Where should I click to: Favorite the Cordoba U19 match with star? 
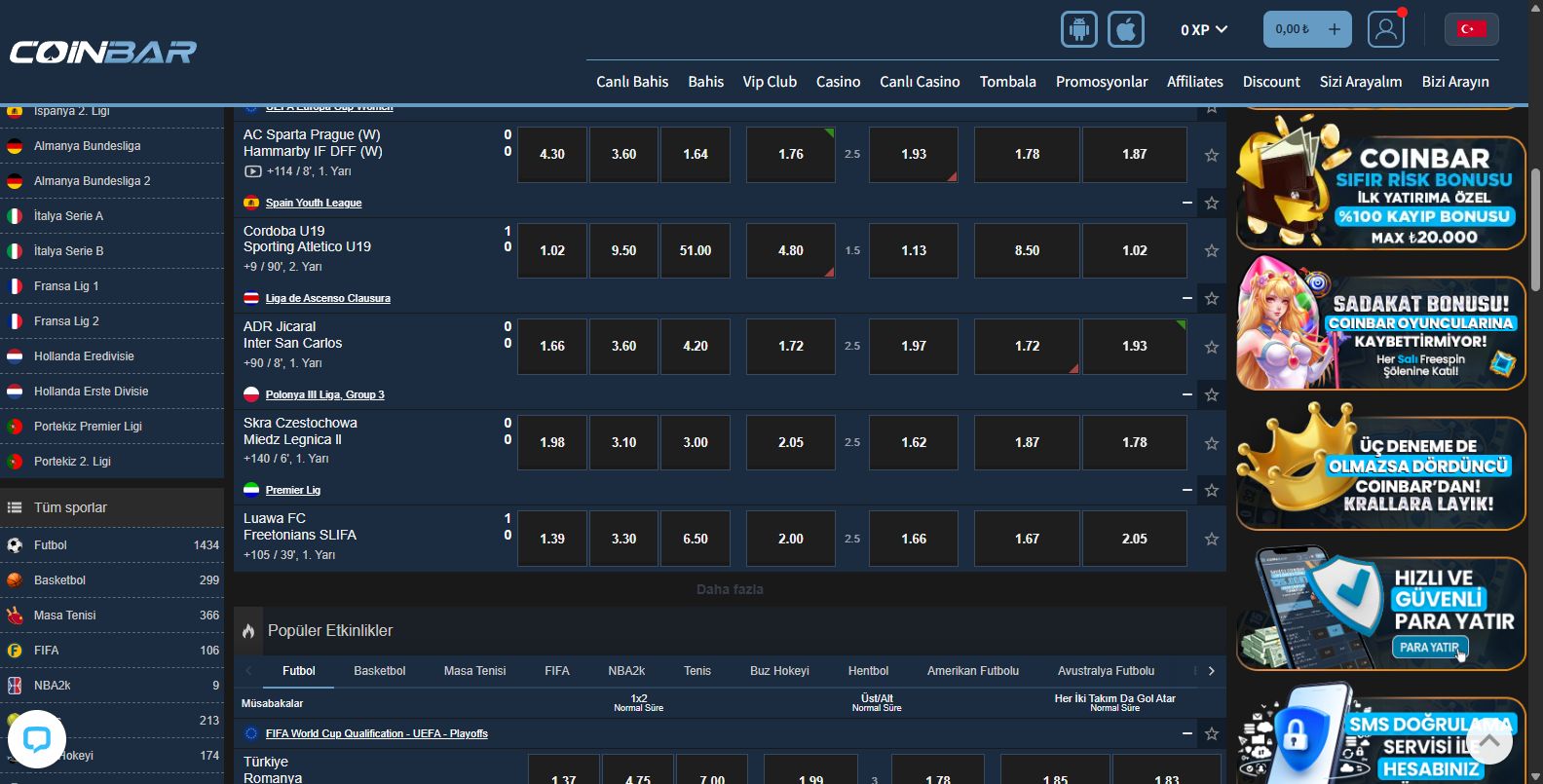pos(1211,251)
